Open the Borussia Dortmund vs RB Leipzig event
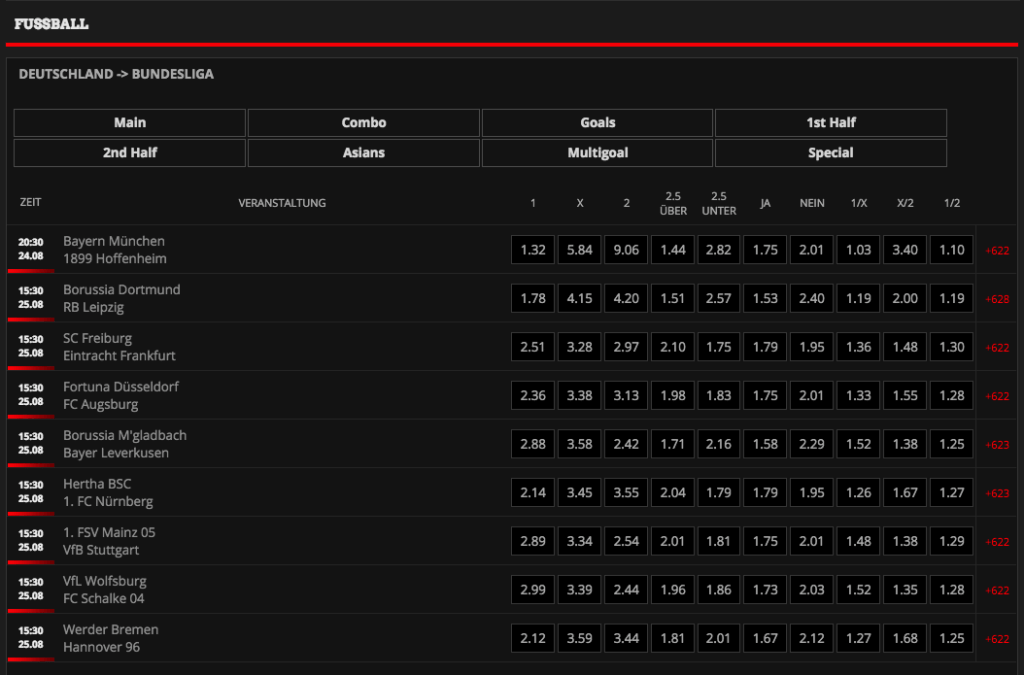 pos(121,298)
